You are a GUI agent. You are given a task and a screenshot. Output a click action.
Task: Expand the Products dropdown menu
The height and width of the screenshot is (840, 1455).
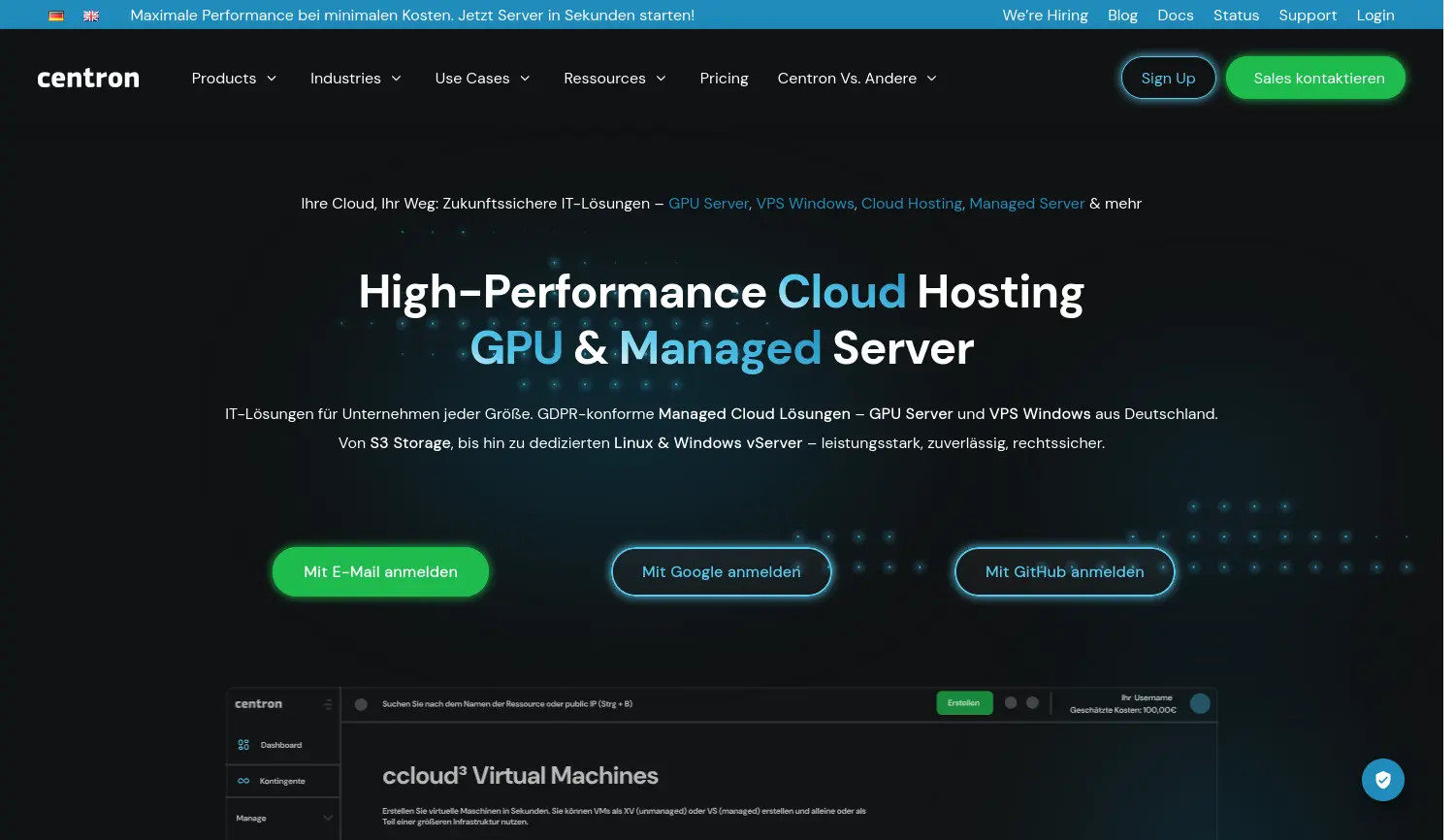pyautogui.click(x=234, y=79)
